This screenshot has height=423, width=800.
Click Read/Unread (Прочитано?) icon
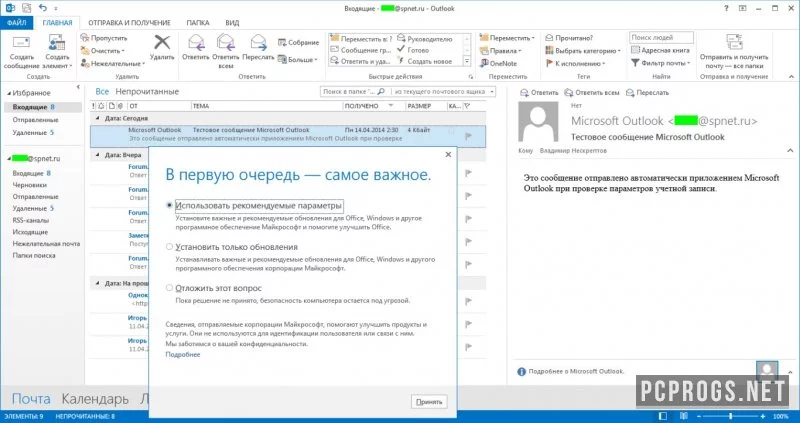549,38
